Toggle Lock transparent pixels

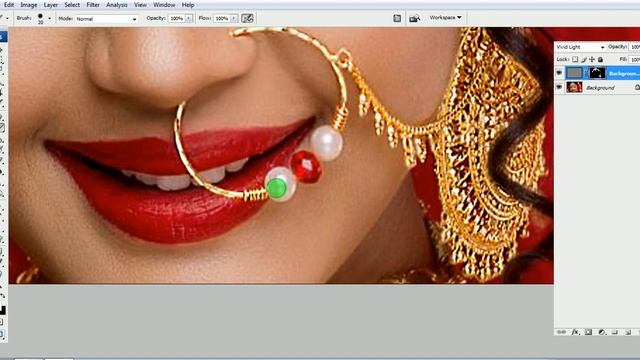(575, 60)
